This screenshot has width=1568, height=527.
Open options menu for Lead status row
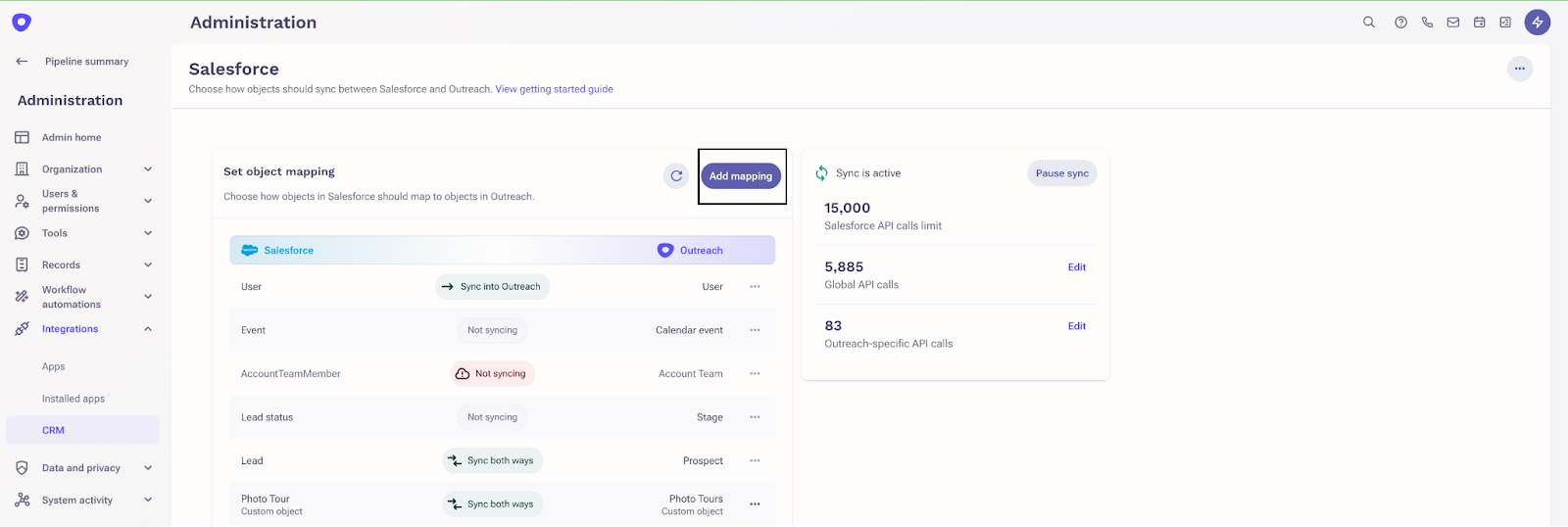point(755,417)
